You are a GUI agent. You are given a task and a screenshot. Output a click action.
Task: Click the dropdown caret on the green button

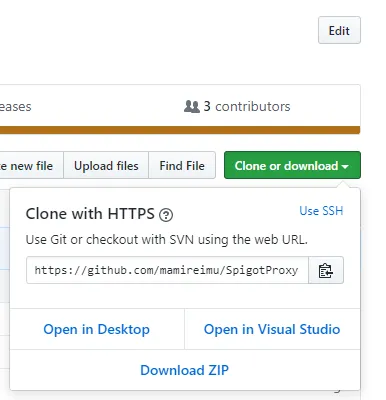345,166
